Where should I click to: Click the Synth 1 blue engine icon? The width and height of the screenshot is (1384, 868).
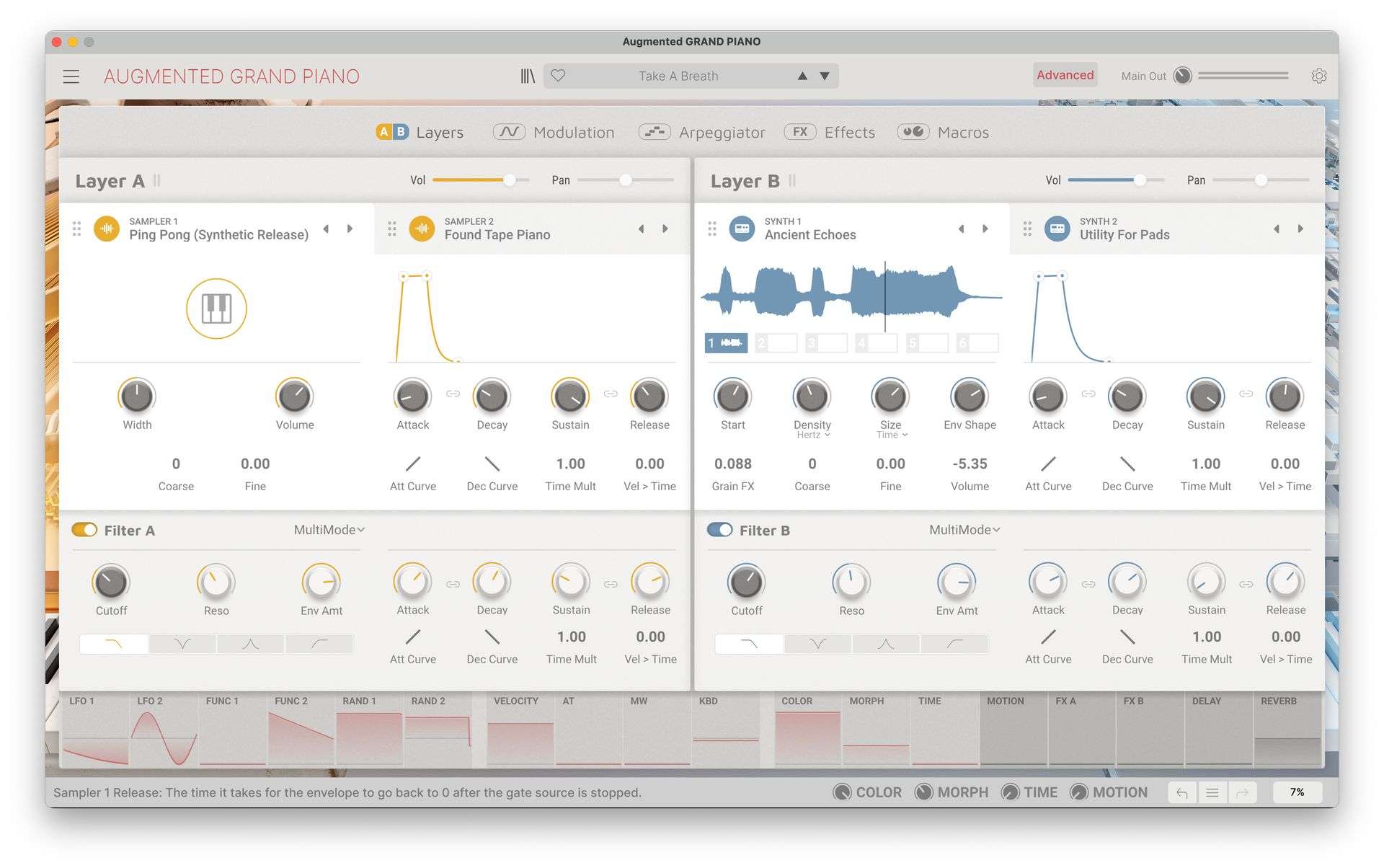(x=742, y=229)
